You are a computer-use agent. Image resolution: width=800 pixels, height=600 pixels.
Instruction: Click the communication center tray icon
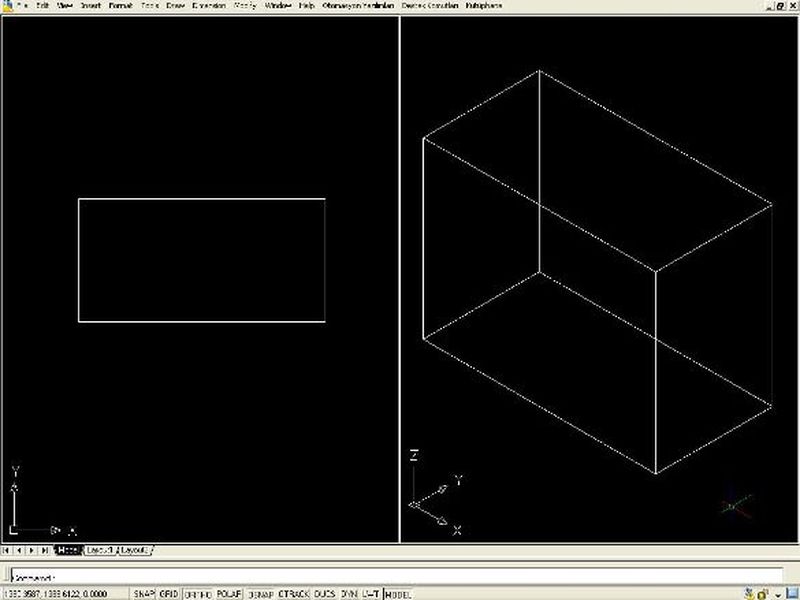point(748,593)
